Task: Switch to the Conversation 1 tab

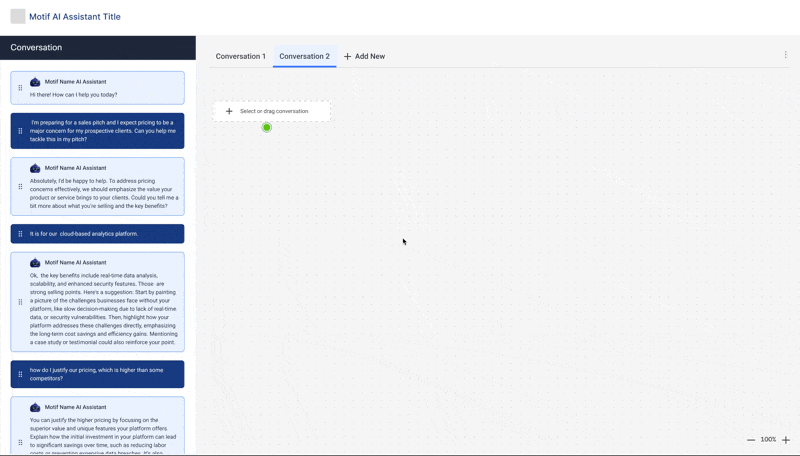Action: (241, 56)
